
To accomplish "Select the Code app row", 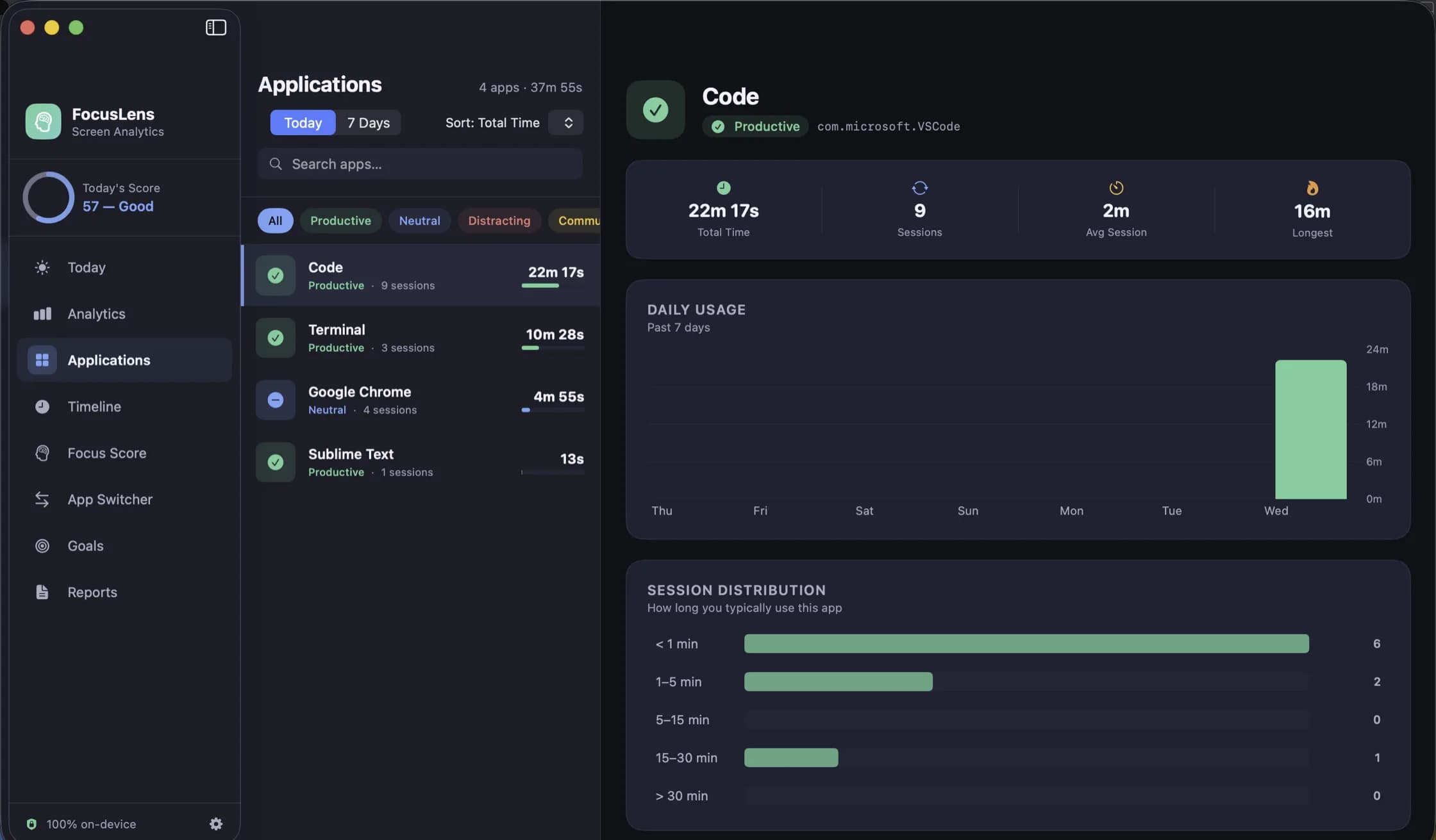I will pos(421,276).
